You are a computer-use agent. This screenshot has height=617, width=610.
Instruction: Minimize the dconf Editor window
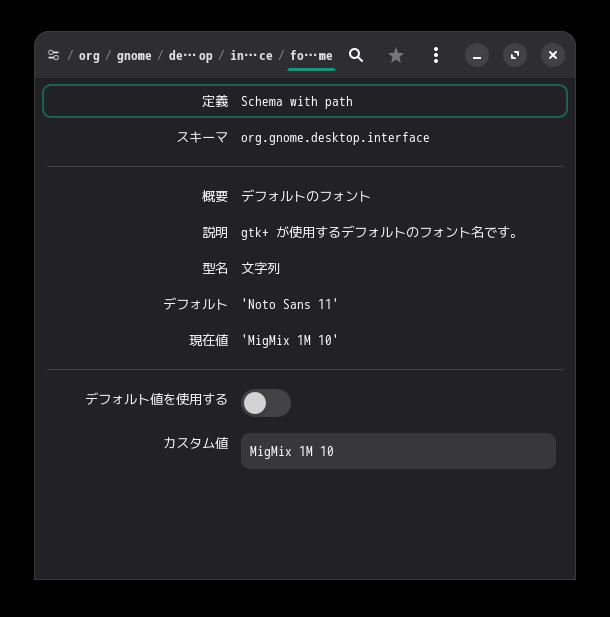[x=477, y=56]
